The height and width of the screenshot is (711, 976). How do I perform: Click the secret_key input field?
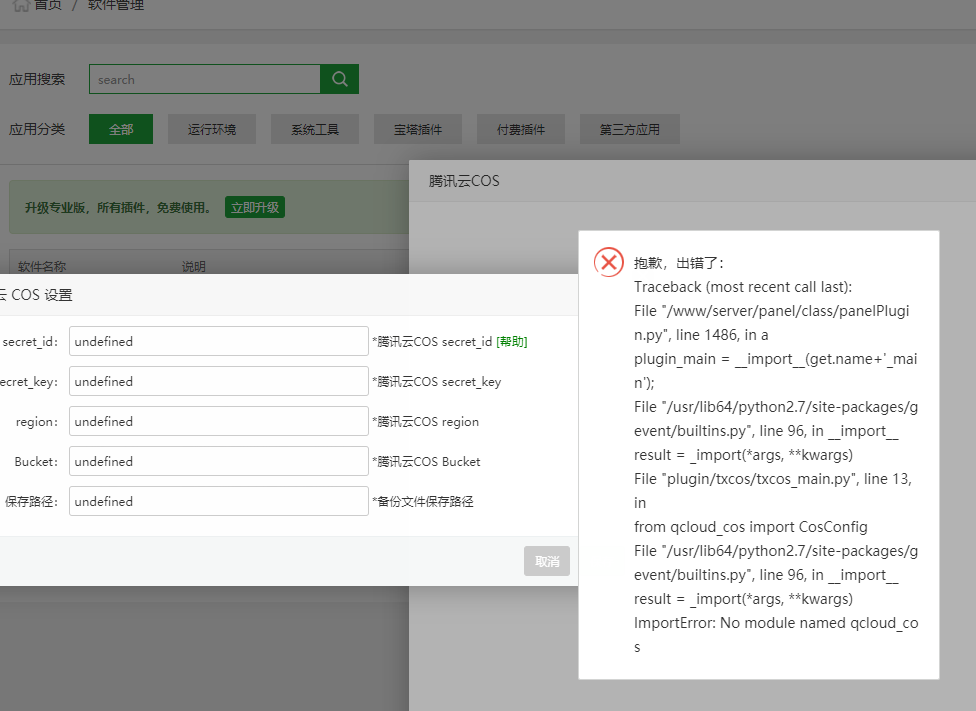[x=218, y=381]
